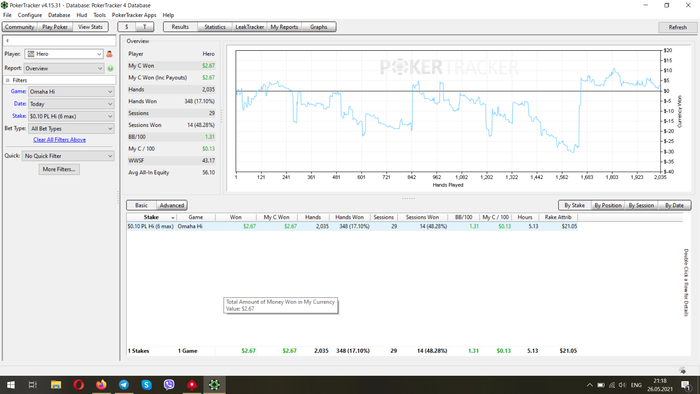Open Telegram from the taskbar

124,385
